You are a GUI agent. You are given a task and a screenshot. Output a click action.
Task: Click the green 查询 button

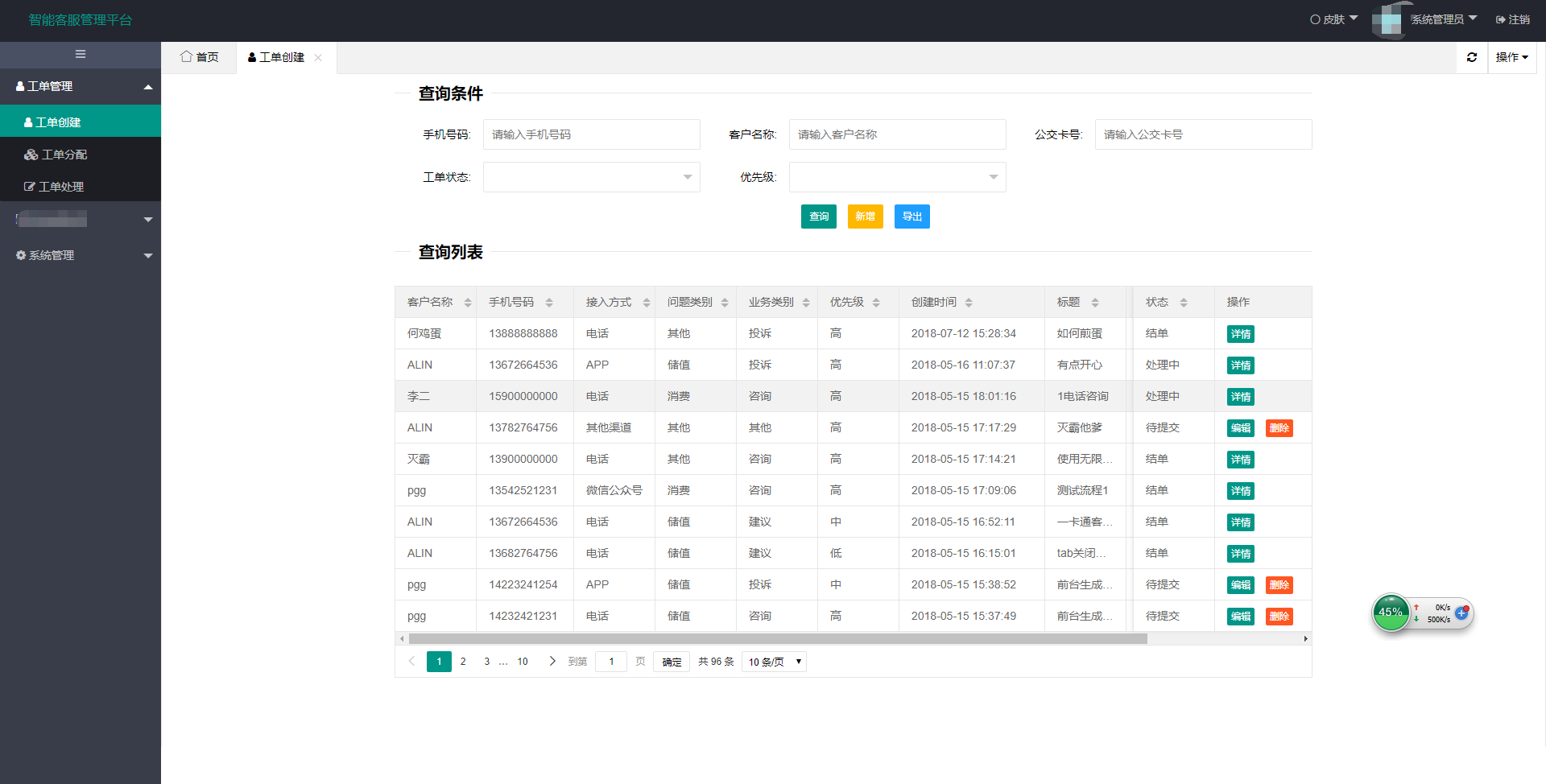(818, 217)
